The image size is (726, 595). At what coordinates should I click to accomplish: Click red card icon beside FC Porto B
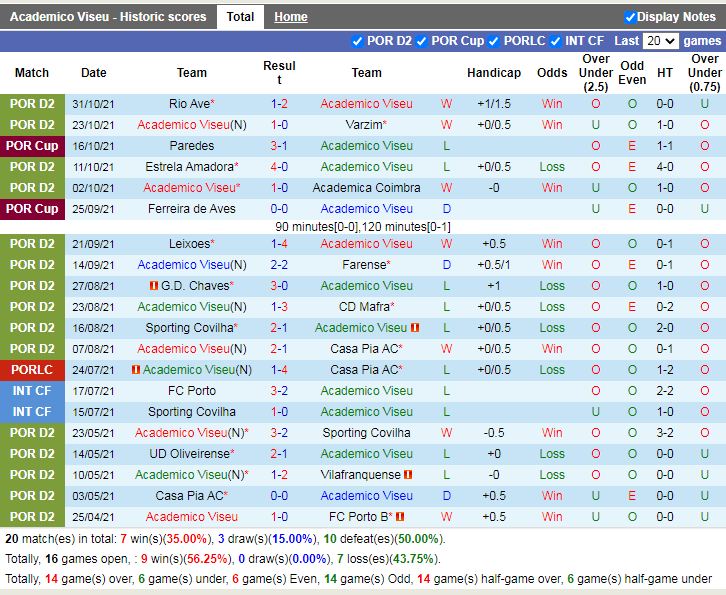point(400,517)
